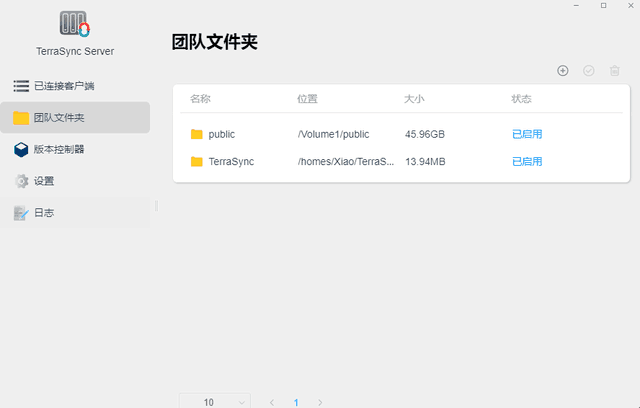The image size is (640, 408).
Task: Select the TerraSync folder name
Action: (231, 162)
